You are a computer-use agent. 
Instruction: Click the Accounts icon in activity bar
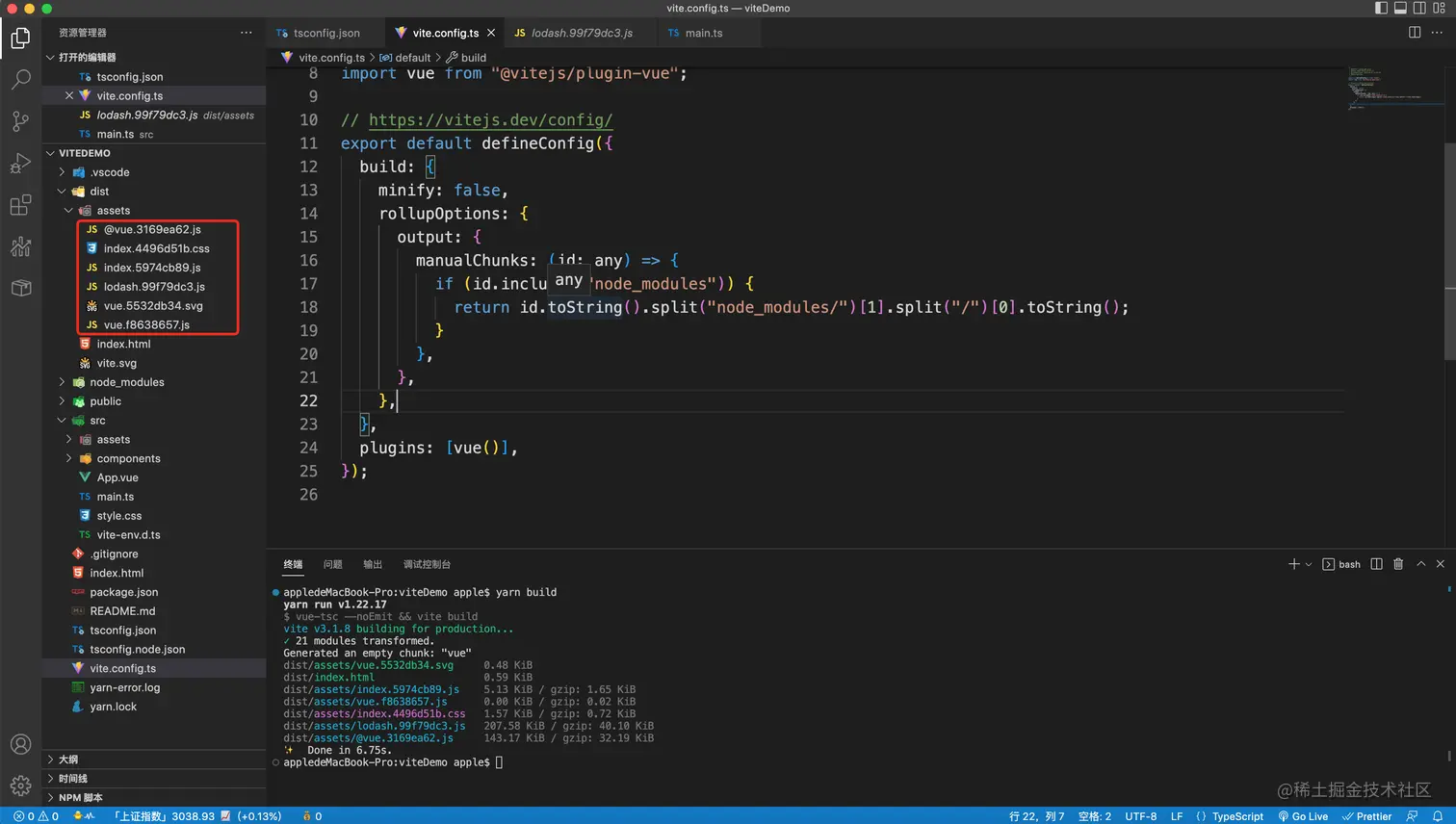tap(20, 744)
